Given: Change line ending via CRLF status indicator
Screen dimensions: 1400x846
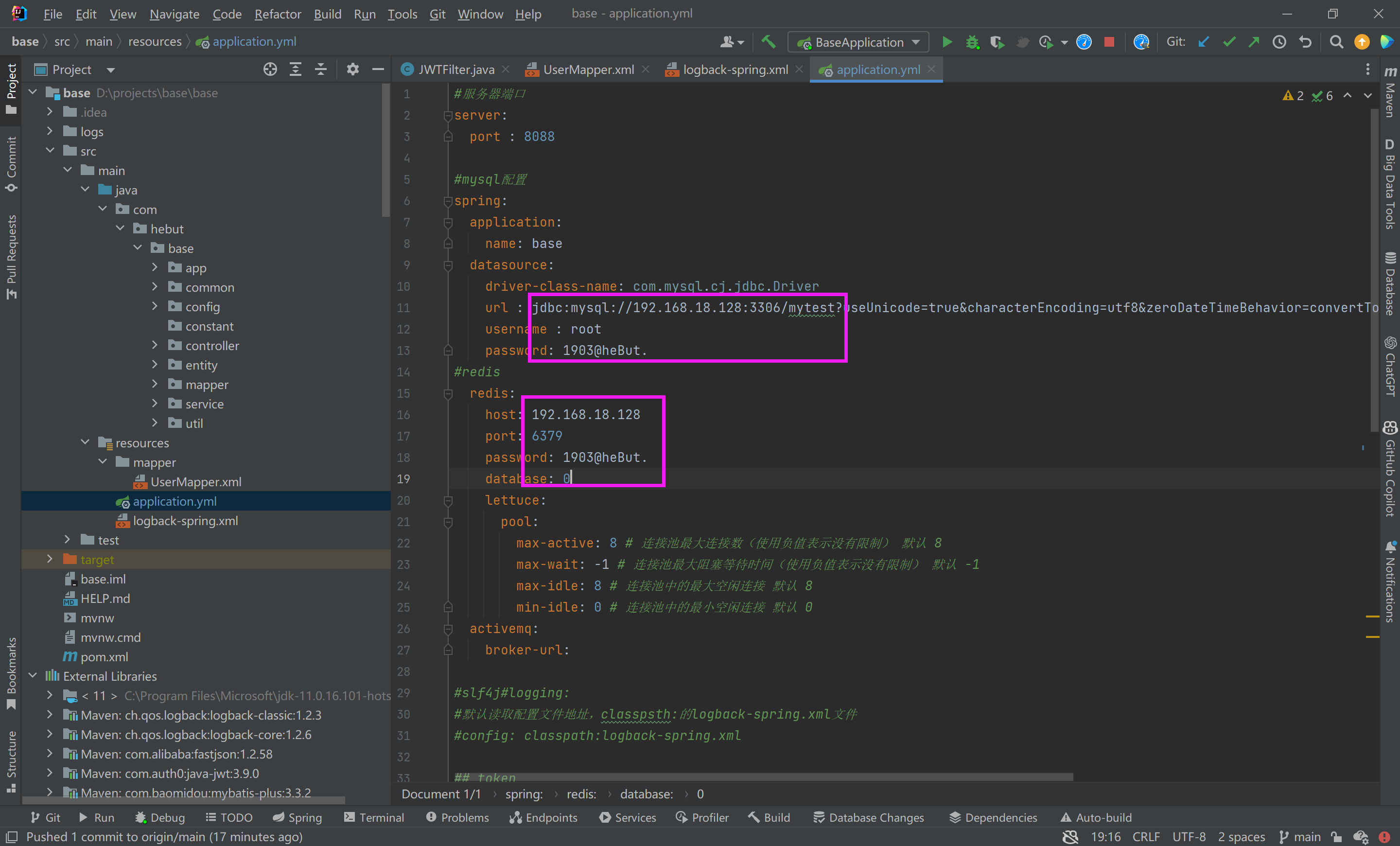Looking at the screenshot, I should [x=1146, y=836].
